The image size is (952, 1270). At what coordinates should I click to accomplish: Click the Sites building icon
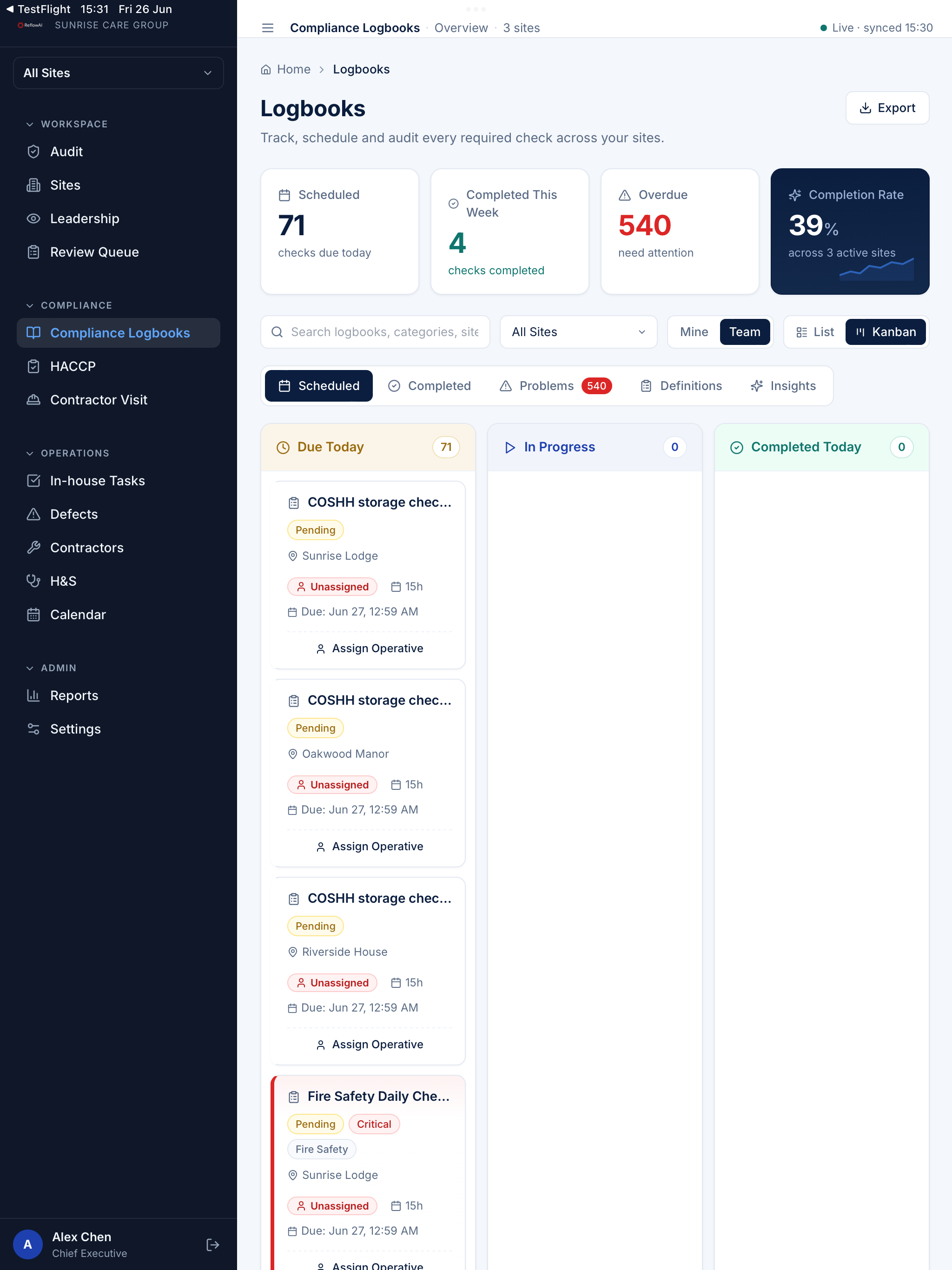pyautogui.click(x=33, y=185)
